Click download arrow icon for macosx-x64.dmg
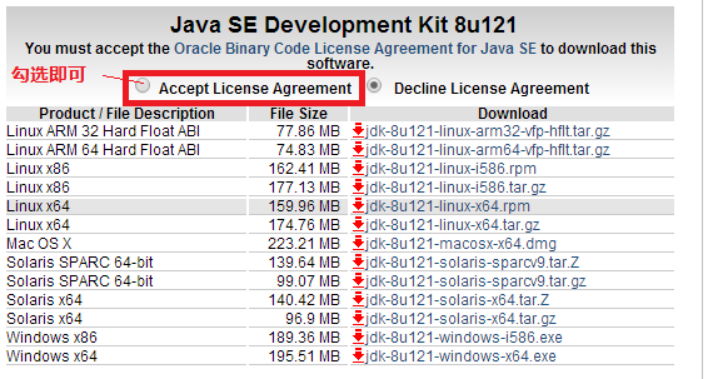Image resolution: width=708 pixels, height=379 pixels. click(359, 243)
